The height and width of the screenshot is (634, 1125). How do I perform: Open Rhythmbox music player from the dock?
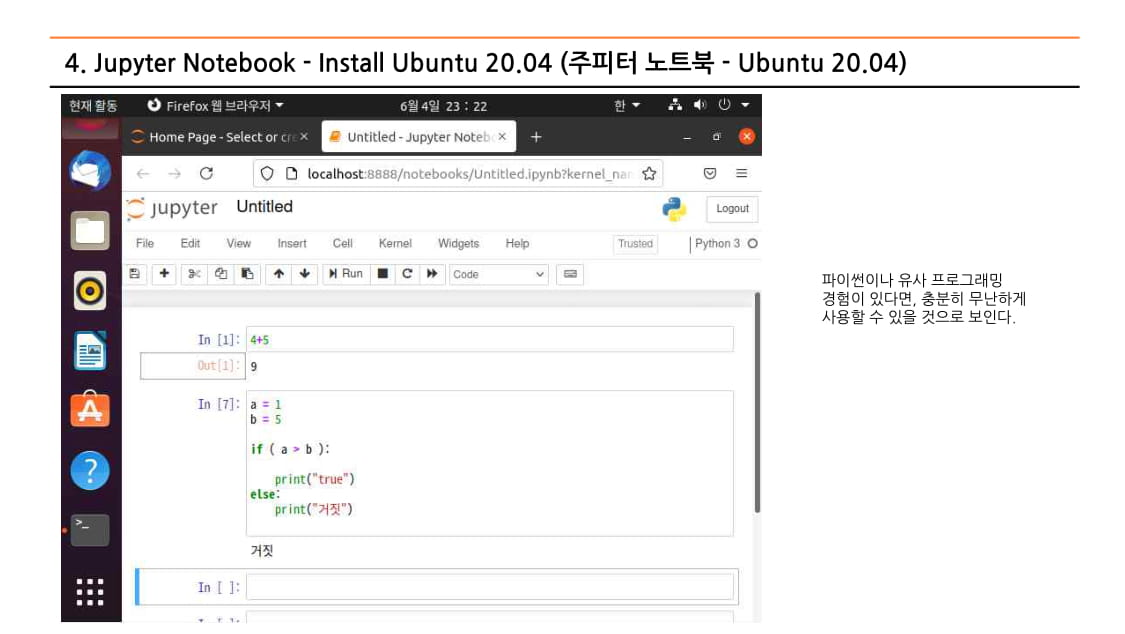[90, 291]
